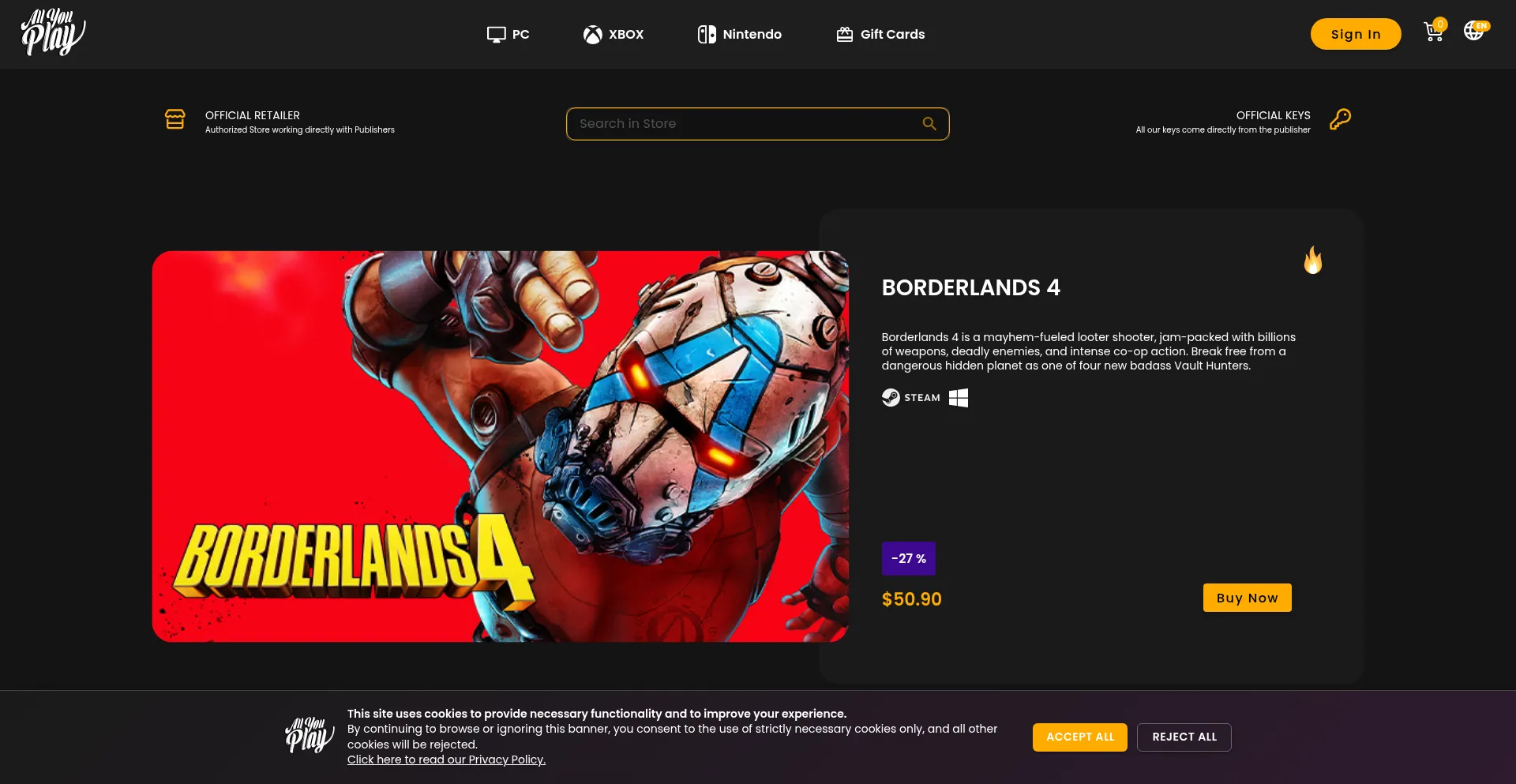
Task: Click the flame hot-deal icon
Action: pos(1313,260)
